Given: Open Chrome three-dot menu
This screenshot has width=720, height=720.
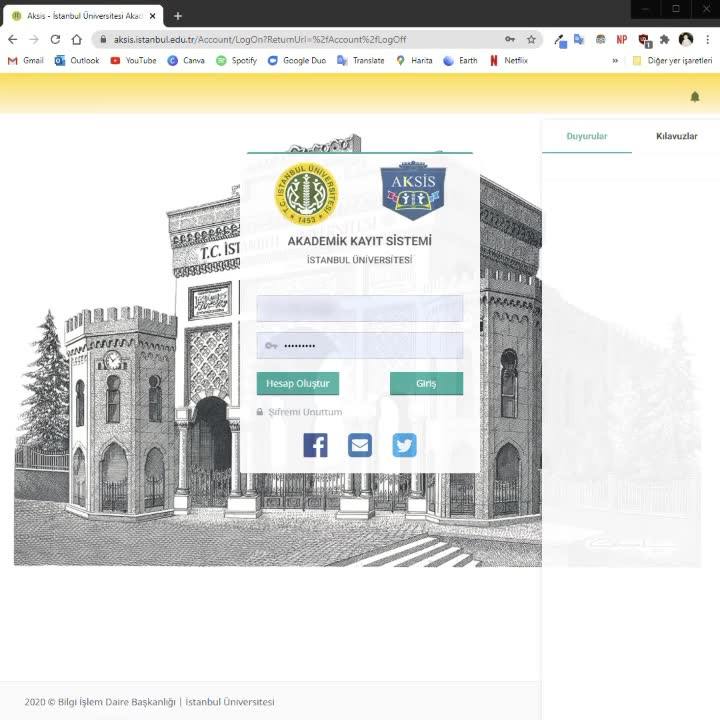Looking at the screenshot, I should click(x=708, y=39).
